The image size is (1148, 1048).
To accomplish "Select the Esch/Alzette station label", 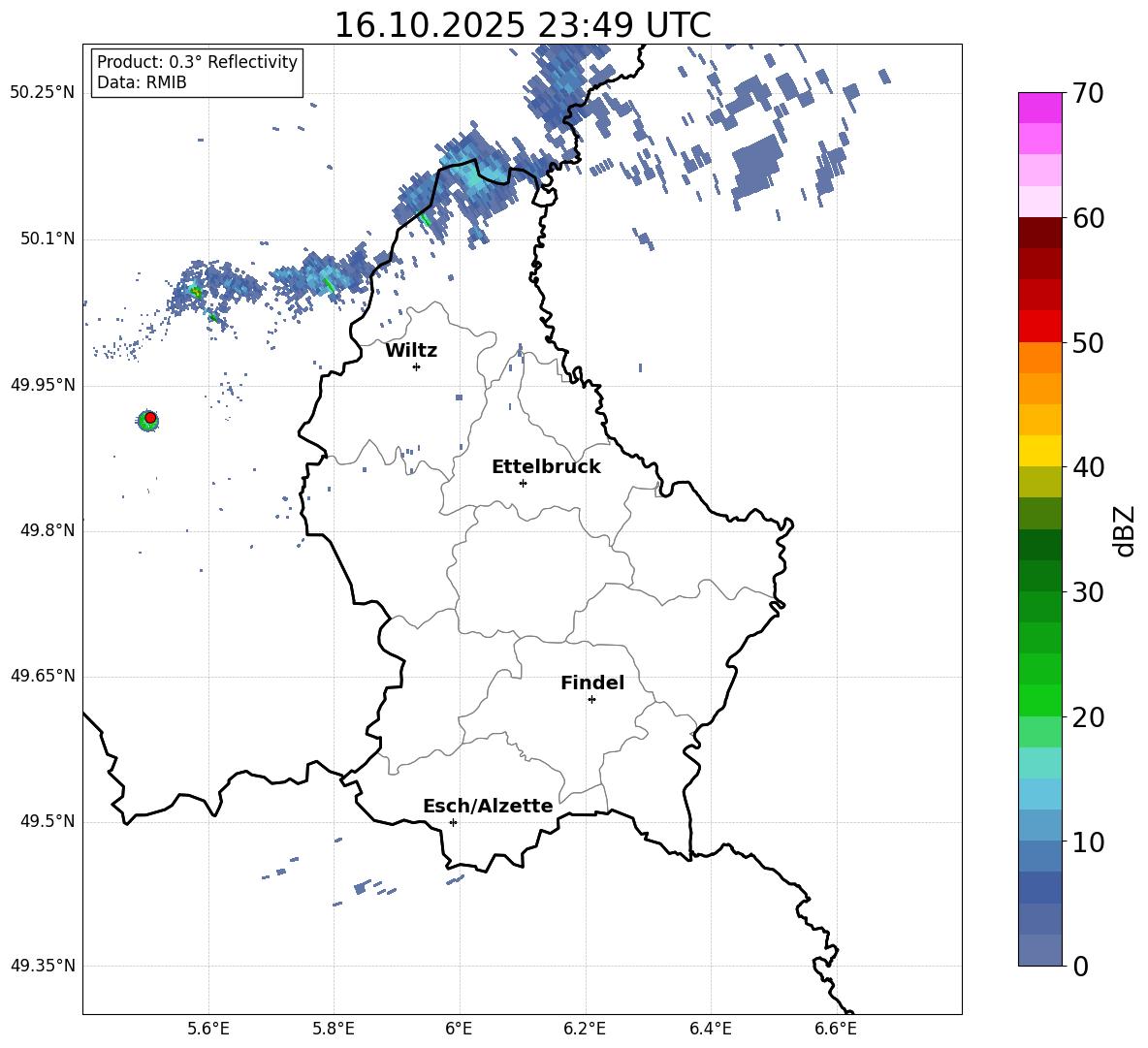I will pyautogui.click(x=488, y=806).
